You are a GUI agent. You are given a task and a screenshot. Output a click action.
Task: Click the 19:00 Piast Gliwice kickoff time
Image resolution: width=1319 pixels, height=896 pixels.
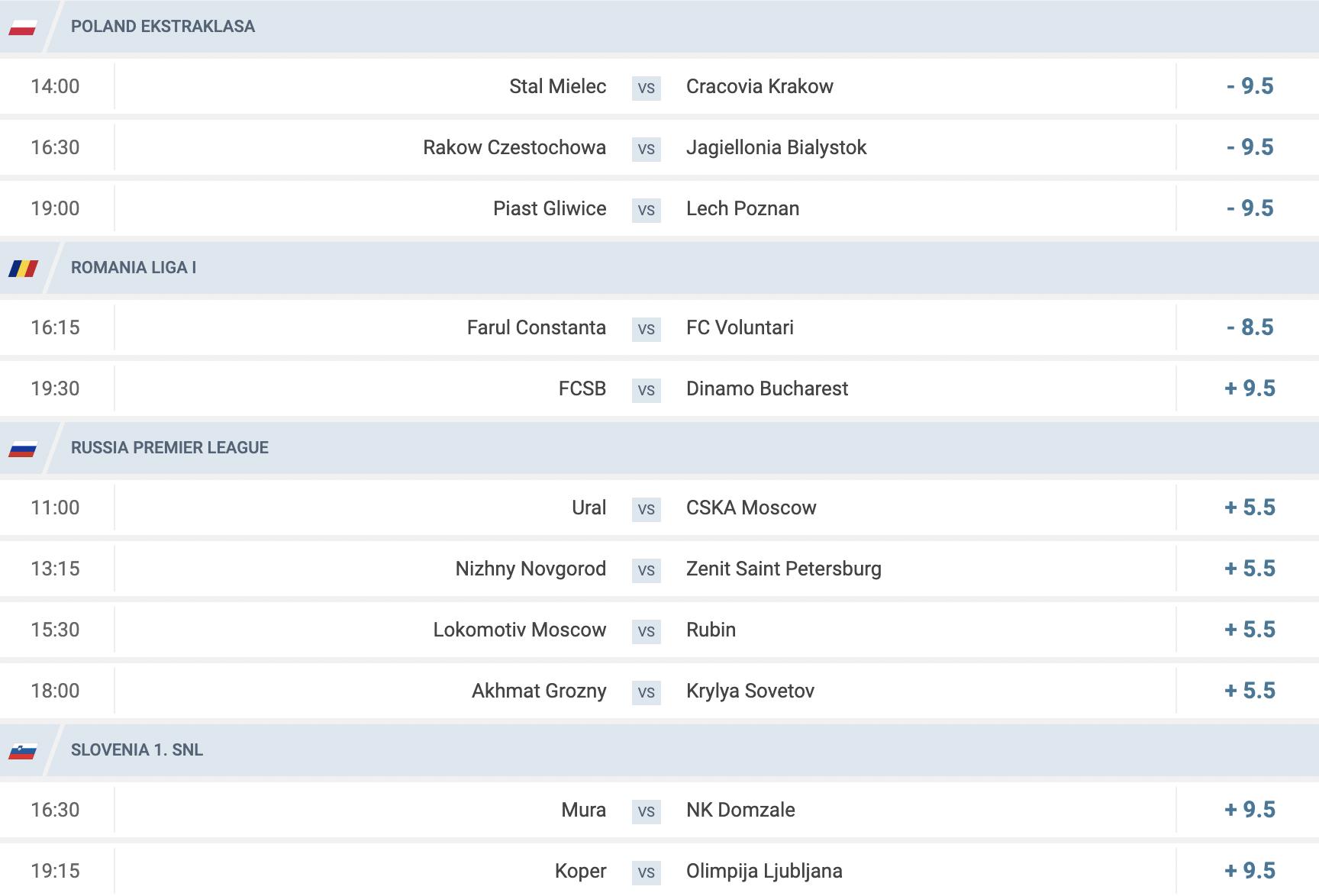[x=55, y=208]
